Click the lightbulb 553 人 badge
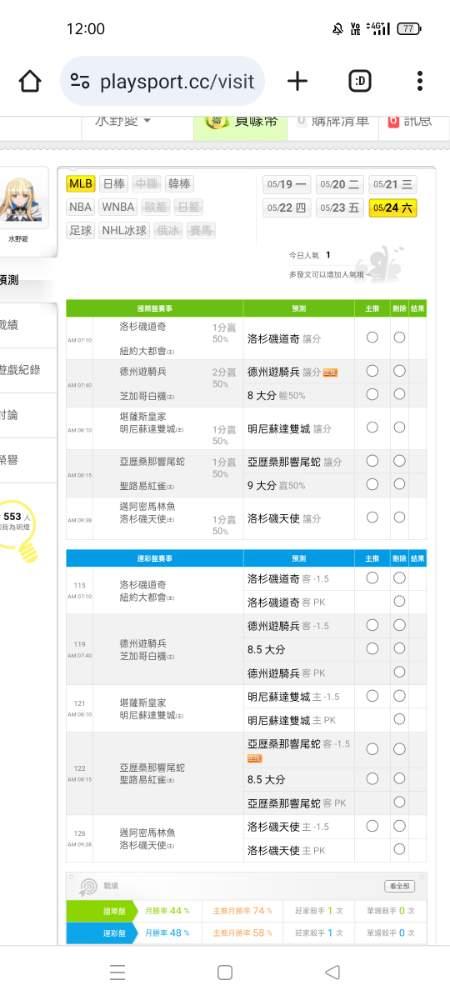 tap(18, 529)
